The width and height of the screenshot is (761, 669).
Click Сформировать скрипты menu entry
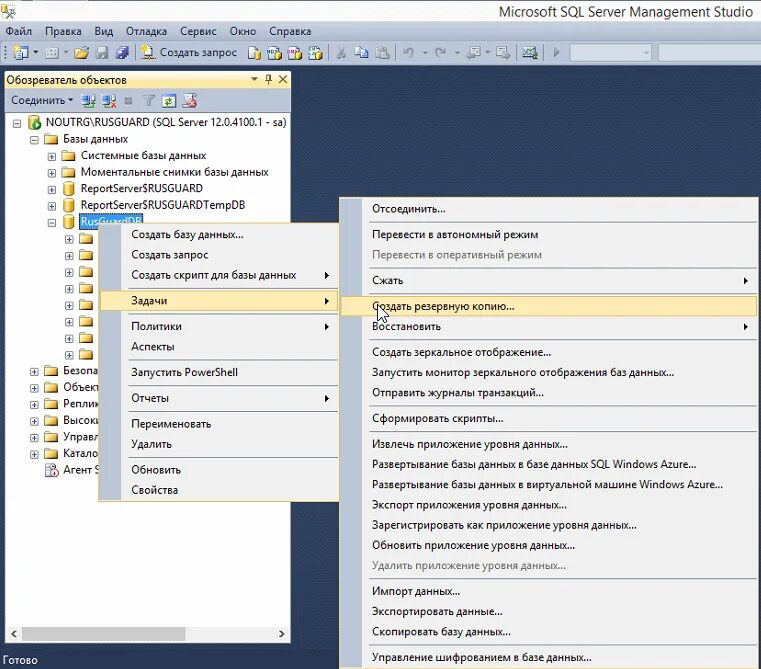click(x=548, y=418)
